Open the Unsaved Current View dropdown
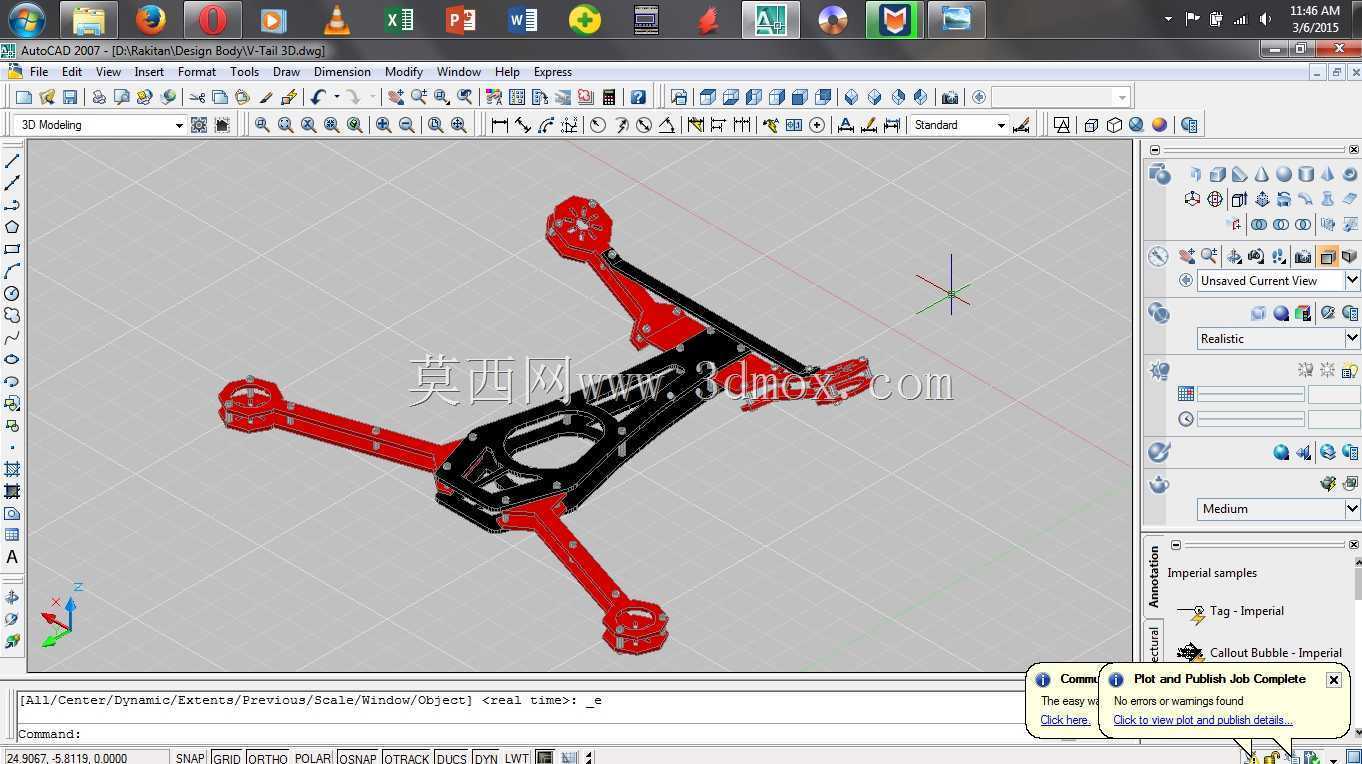Image resolution: width=1362 pixels, height=764 pixels. 1351,281
